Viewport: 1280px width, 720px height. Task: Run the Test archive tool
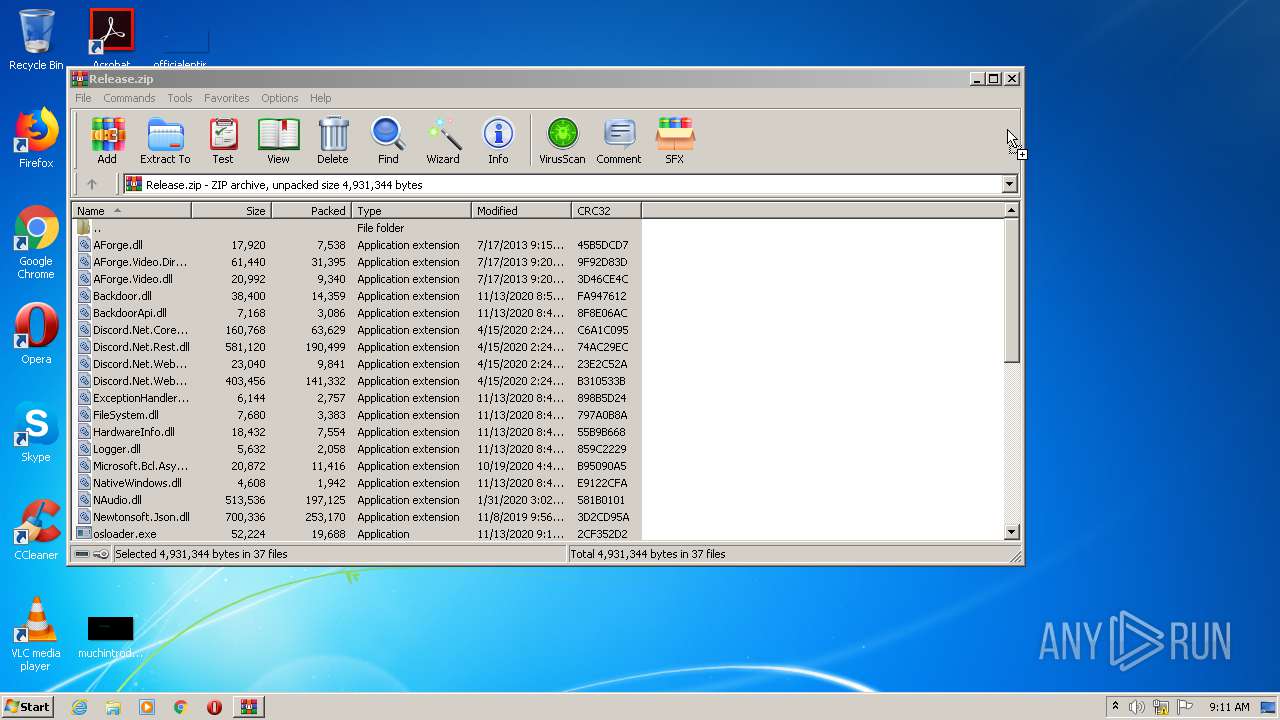tap(223, 140)
